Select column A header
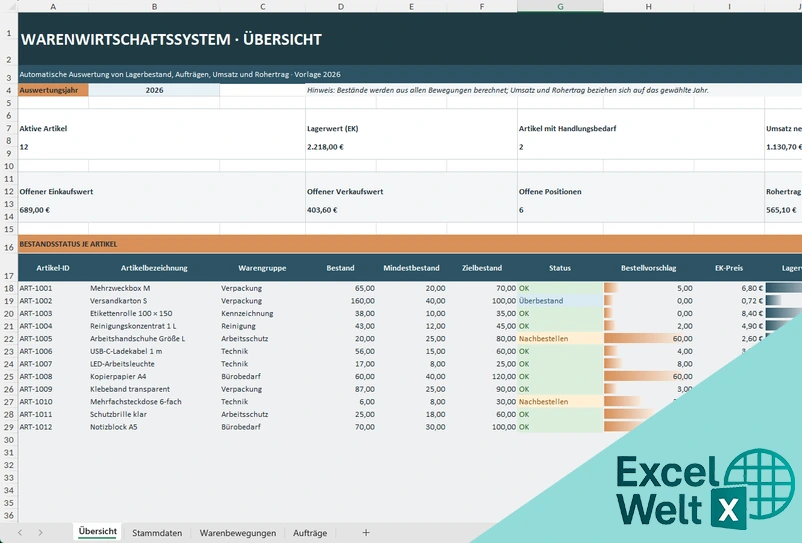 tap(53, 6)
